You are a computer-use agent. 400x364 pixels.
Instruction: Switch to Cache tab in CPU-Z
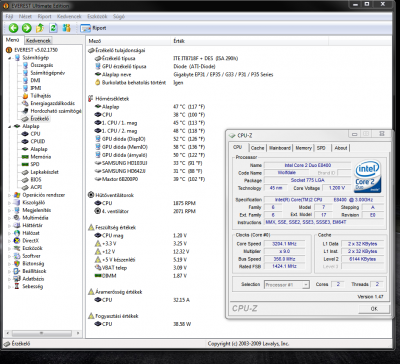point(257,148)
